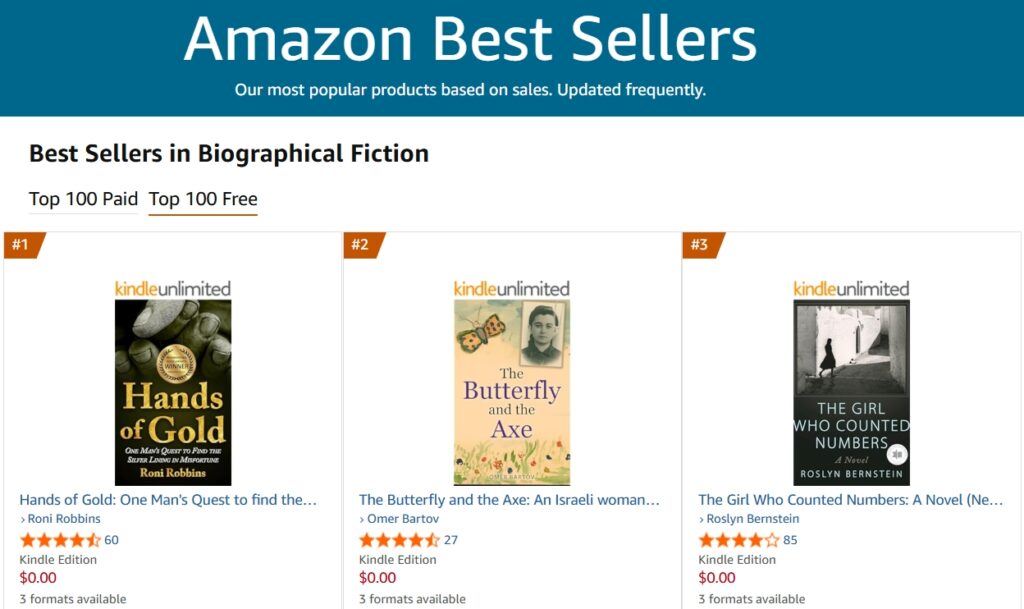Open The Girl Who Counted Numbers cover
The width and height of the screenshot is (1024, 609).
pyautogui.click(x=851, y=392)
